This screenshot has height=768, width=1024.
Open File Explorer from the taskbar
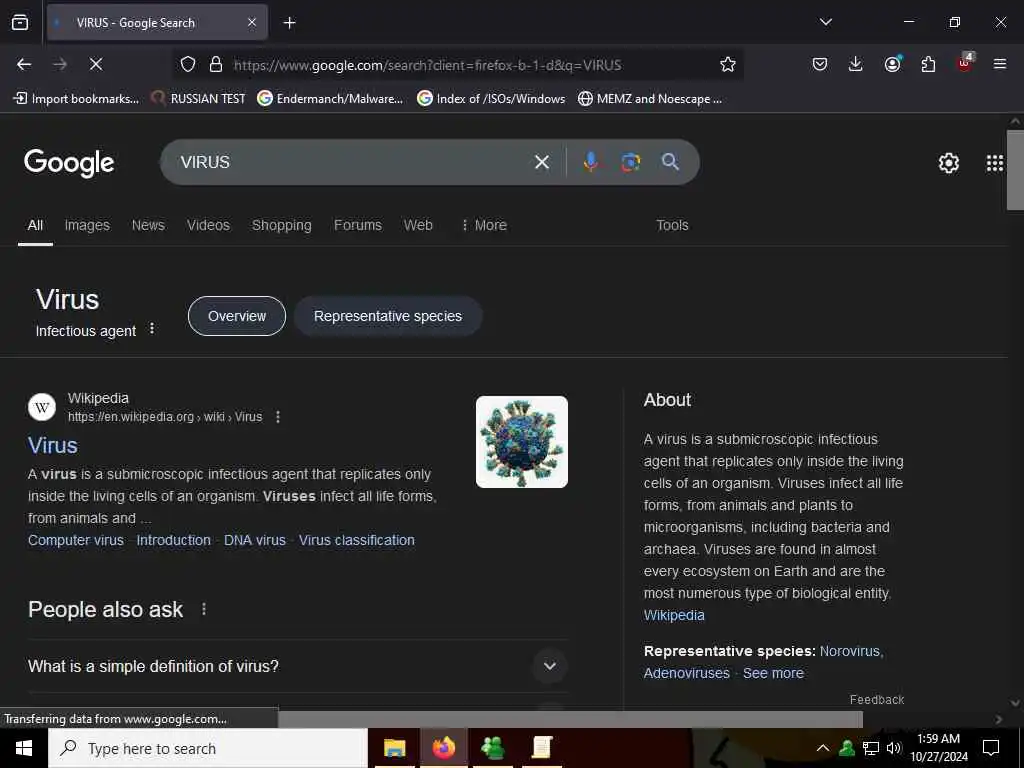tap(394, 748)
